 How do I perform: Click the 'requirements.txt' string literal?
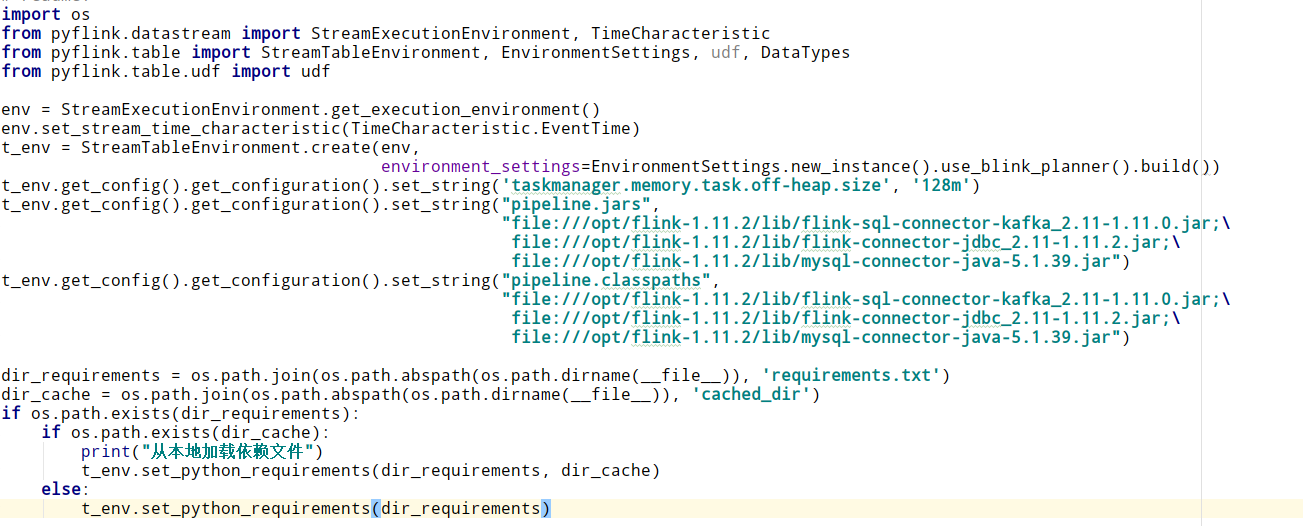click(x=850, y=375)
